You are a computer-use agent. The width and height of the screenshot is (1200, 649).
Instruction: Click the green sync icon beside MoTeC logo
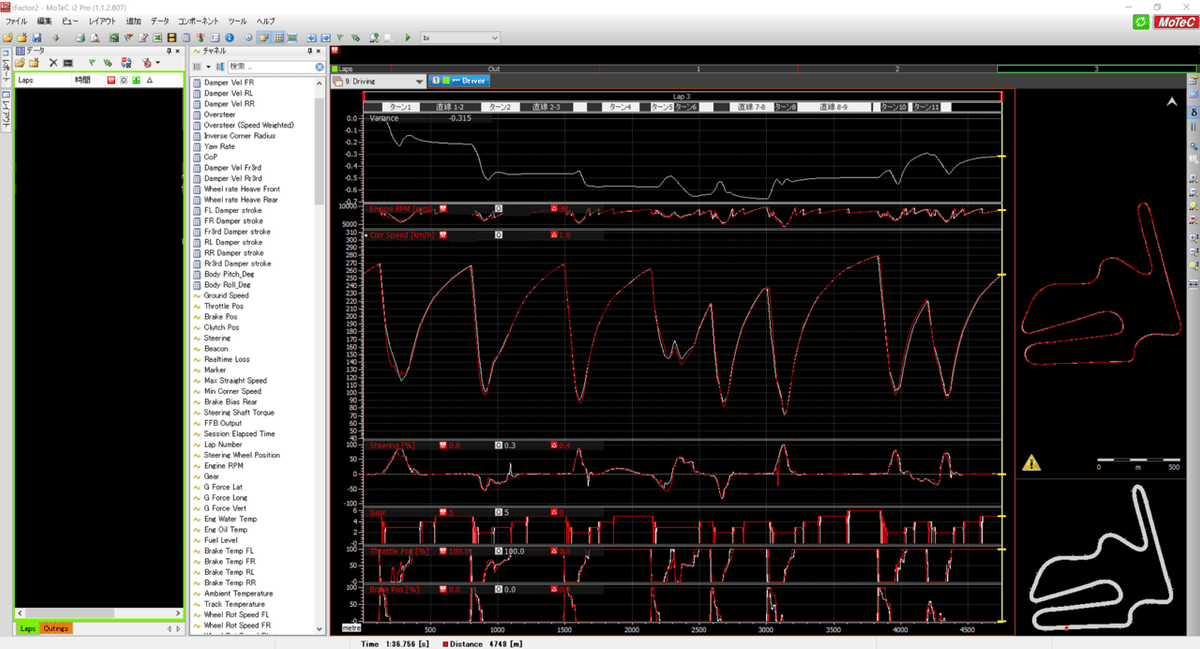click(x=1141, y=21)
